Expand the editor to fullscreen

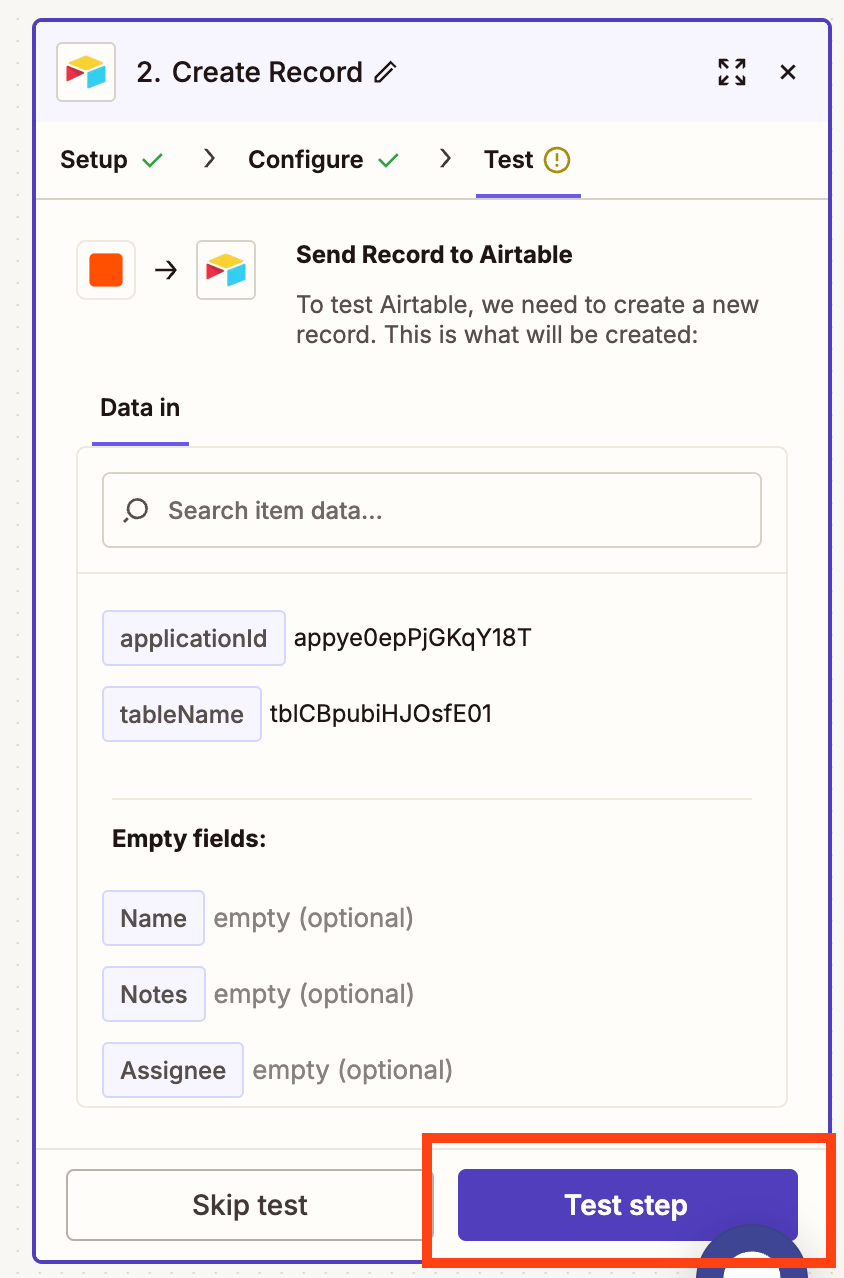731,72
